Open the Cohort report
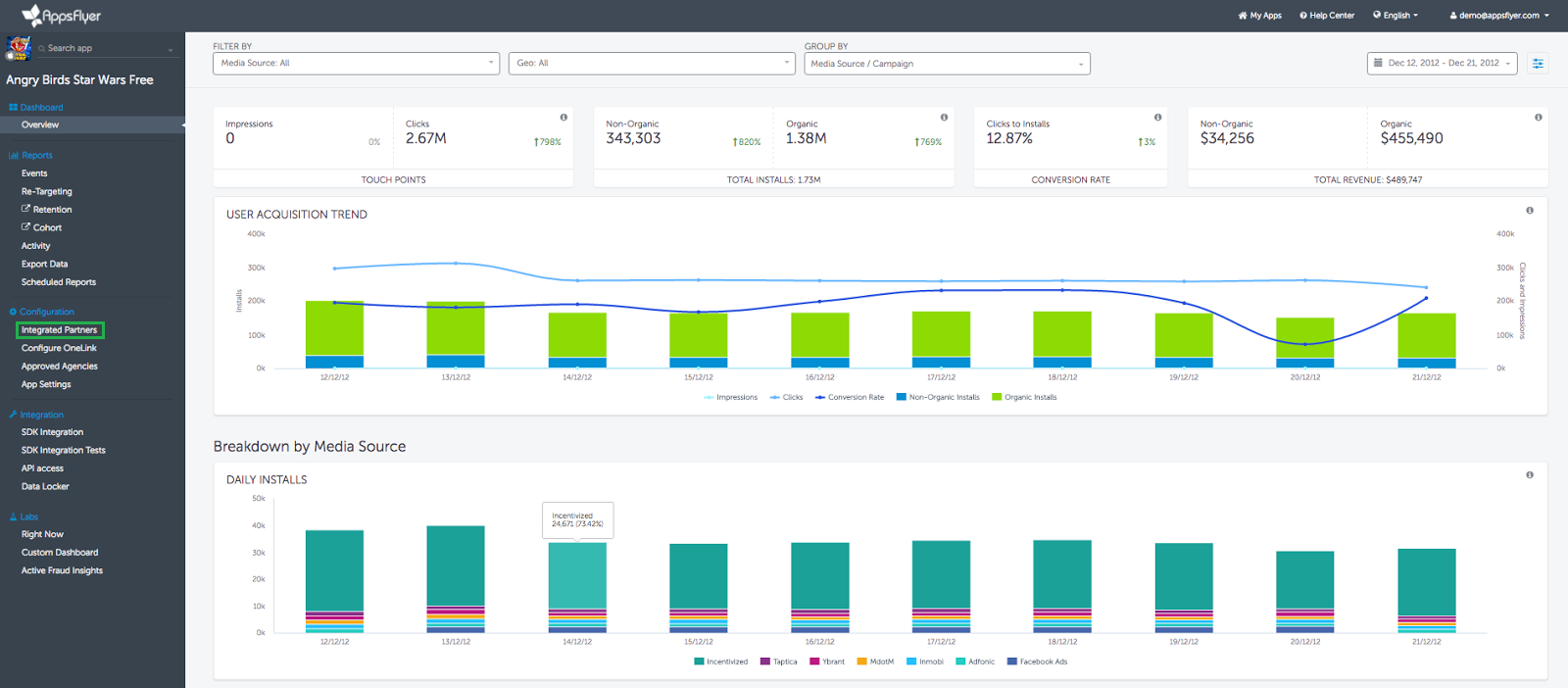The image size is (1568, 688). point(41,227)
